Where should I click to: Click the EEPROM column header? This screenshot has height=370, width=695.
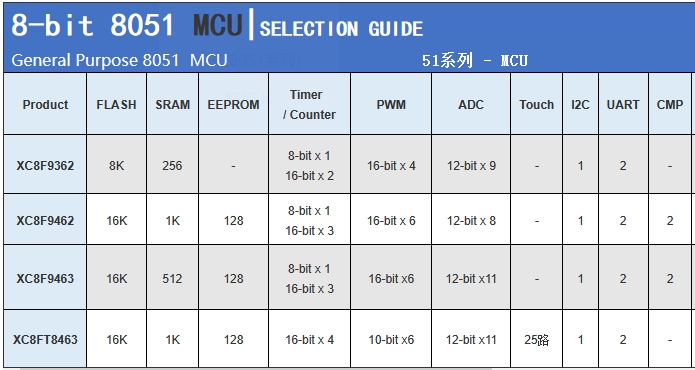(x=234, y=105)
